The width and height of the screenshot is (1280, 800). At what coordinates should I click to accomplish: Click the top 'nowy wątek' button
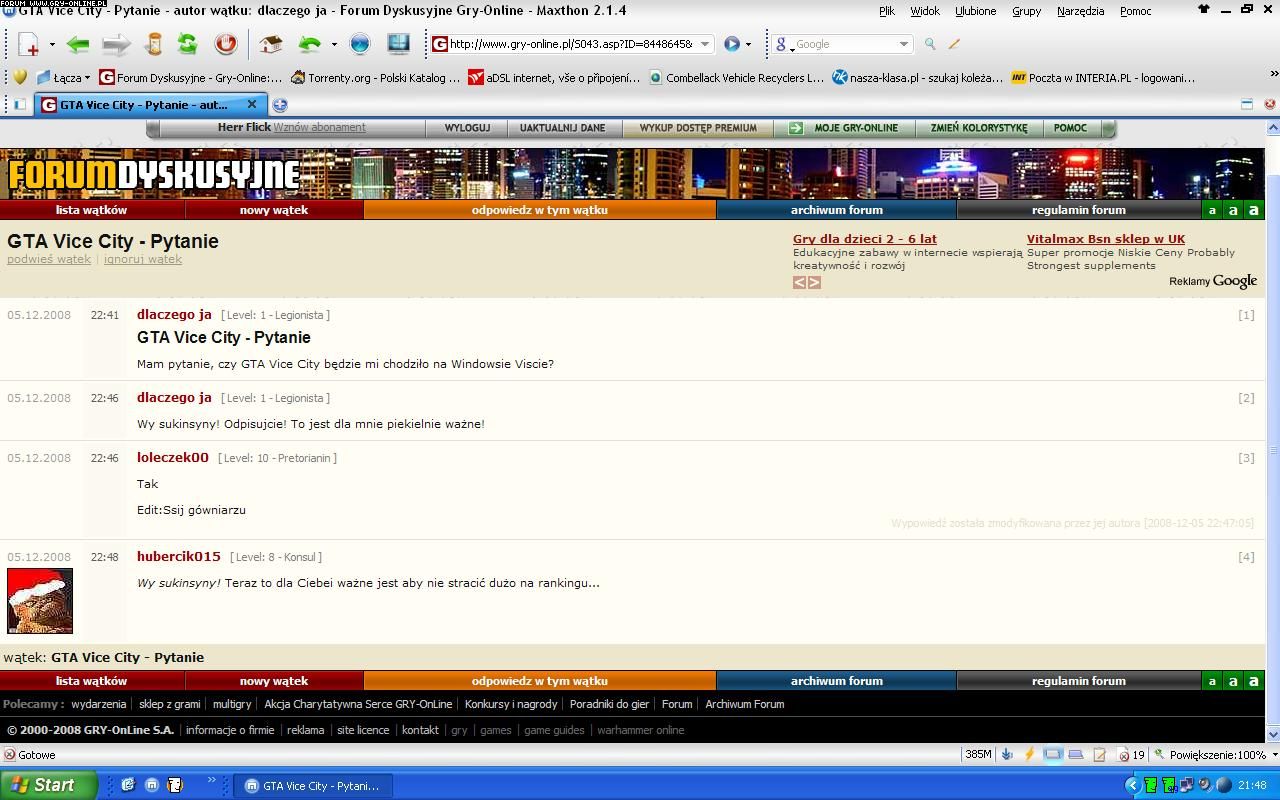(274, 210)
